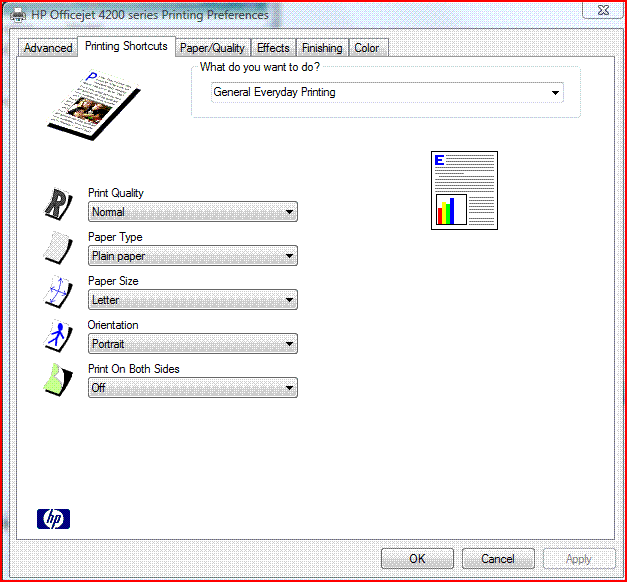Click the Paper Size arrows icon
Screen dimensions: 627x582
tap(58, 292)
